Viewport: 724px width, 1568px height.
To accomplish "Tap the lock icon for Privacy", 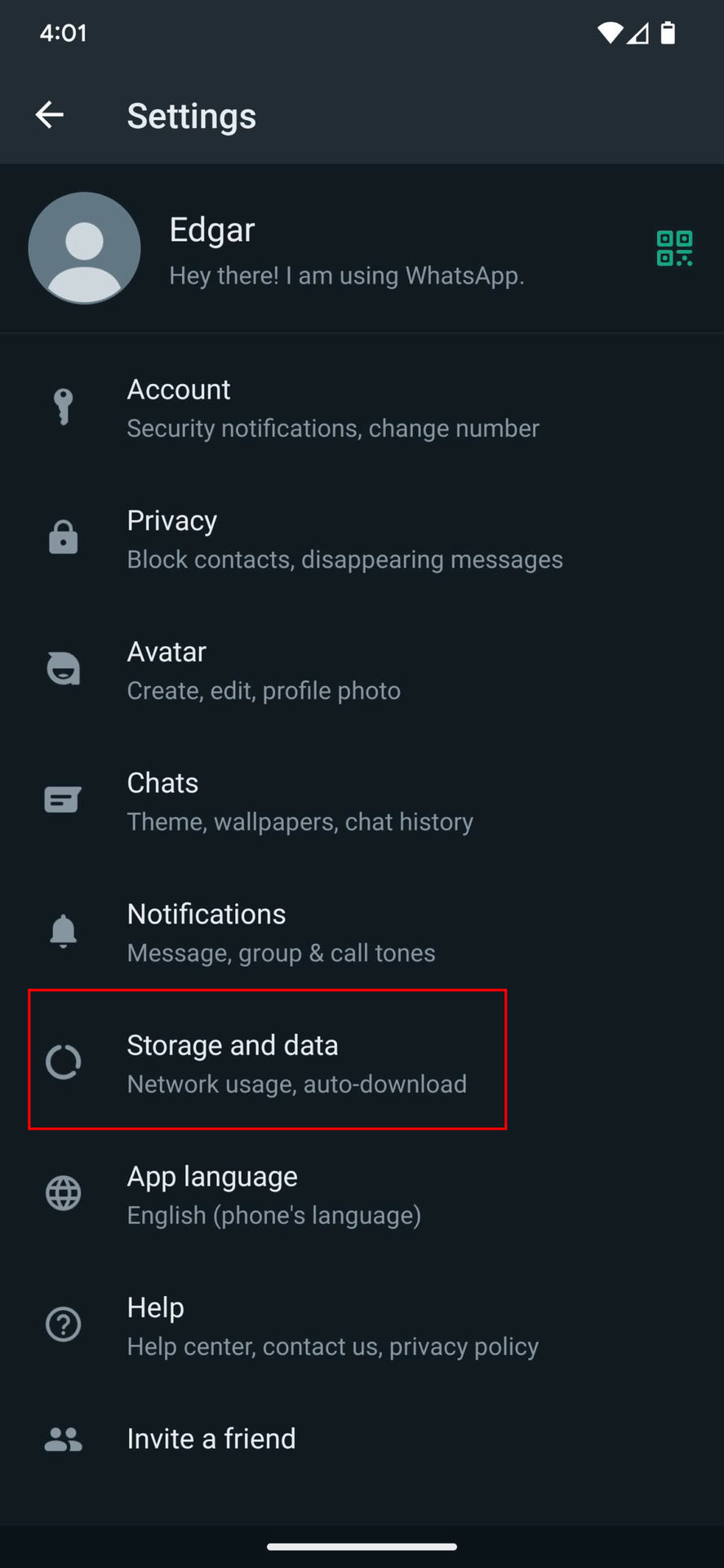I will coord(63,538).
